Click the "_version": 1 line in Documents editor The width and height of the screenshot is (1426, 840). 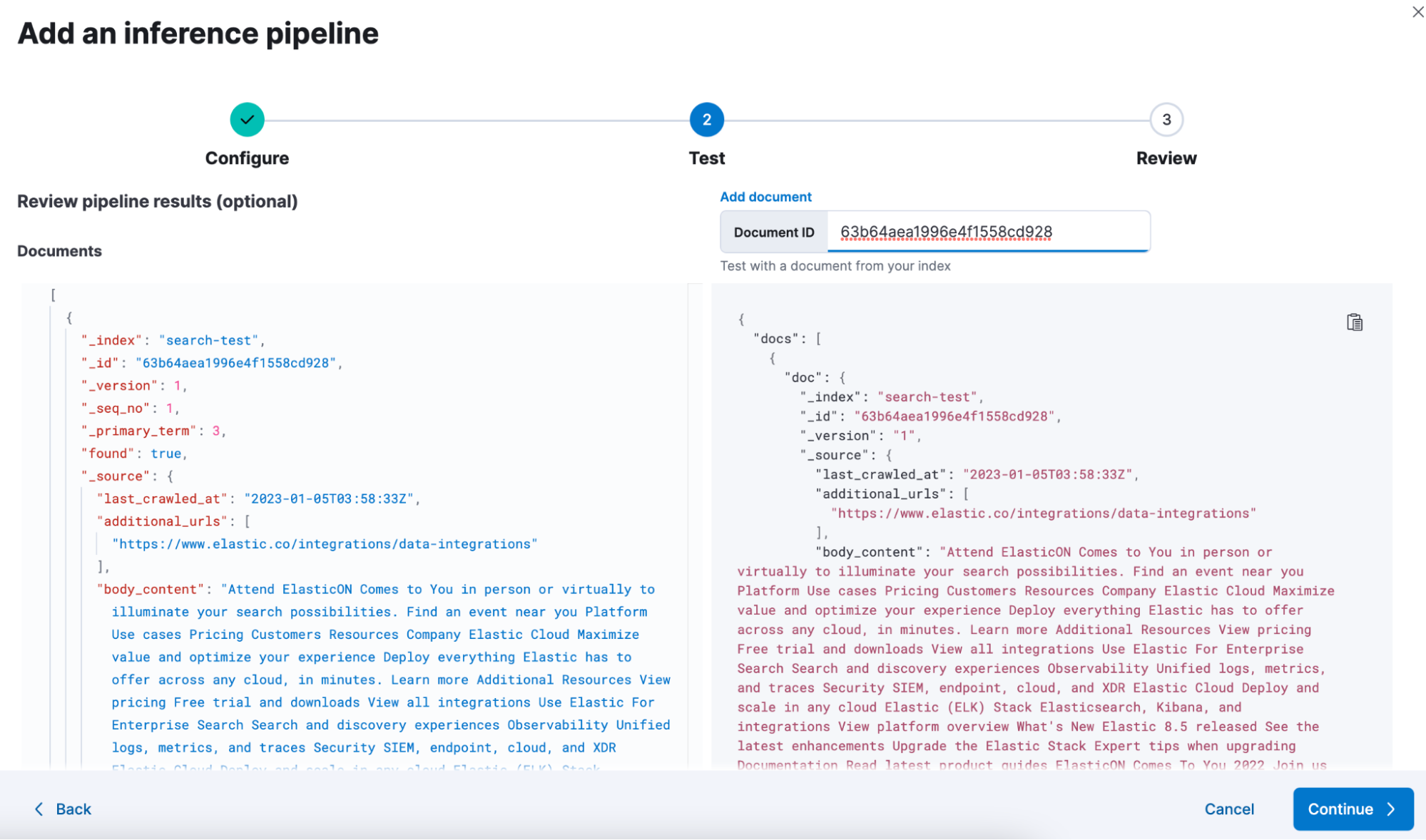[133, 386]
